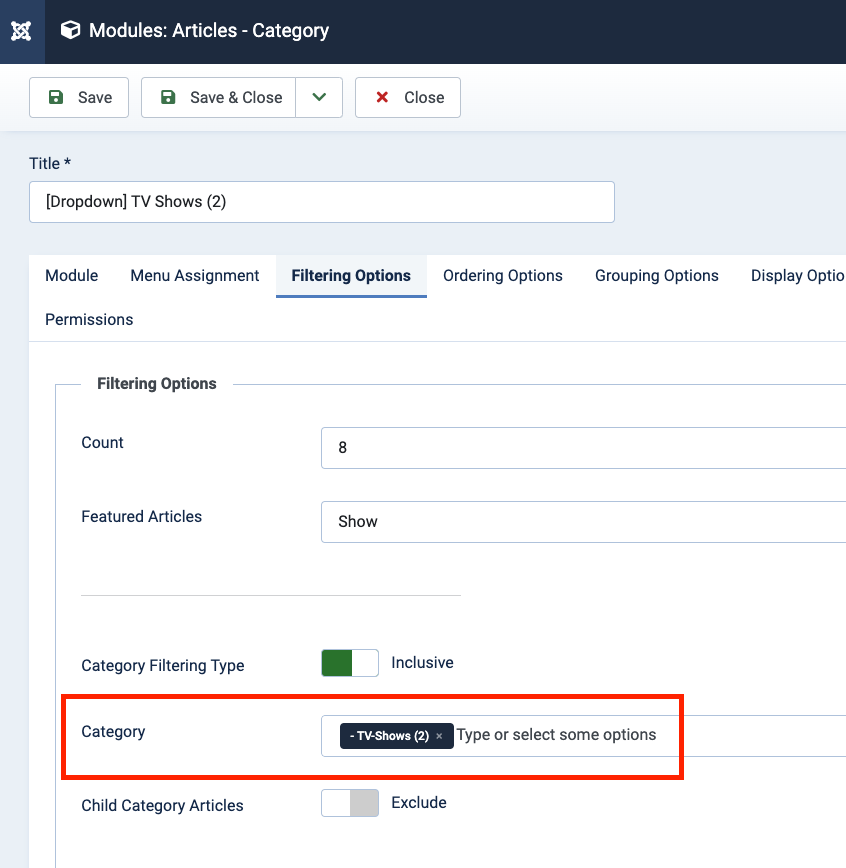Click the module cube icon in header

pos(70,31)
